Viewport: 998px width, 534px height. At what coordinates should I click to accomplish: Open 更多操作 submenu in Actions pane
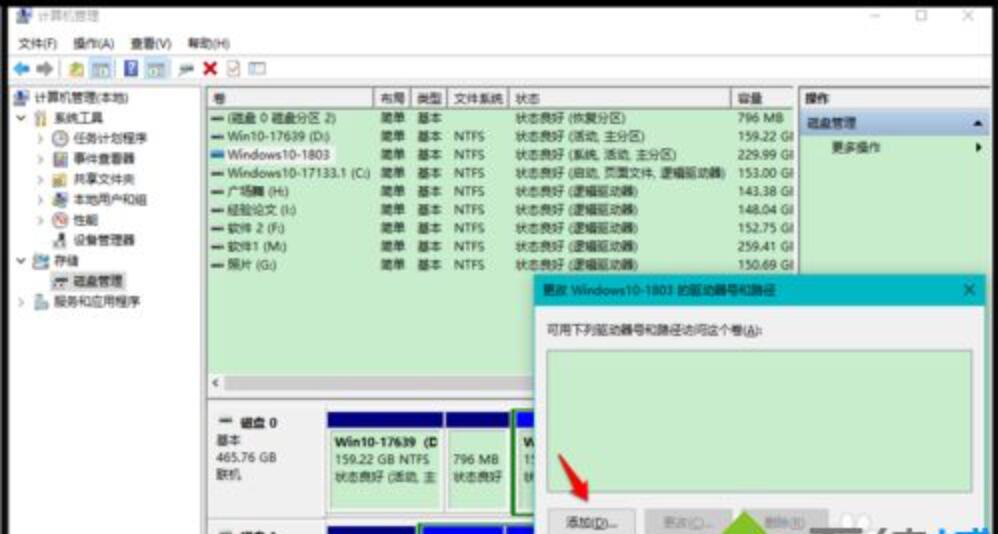(978, 148)
